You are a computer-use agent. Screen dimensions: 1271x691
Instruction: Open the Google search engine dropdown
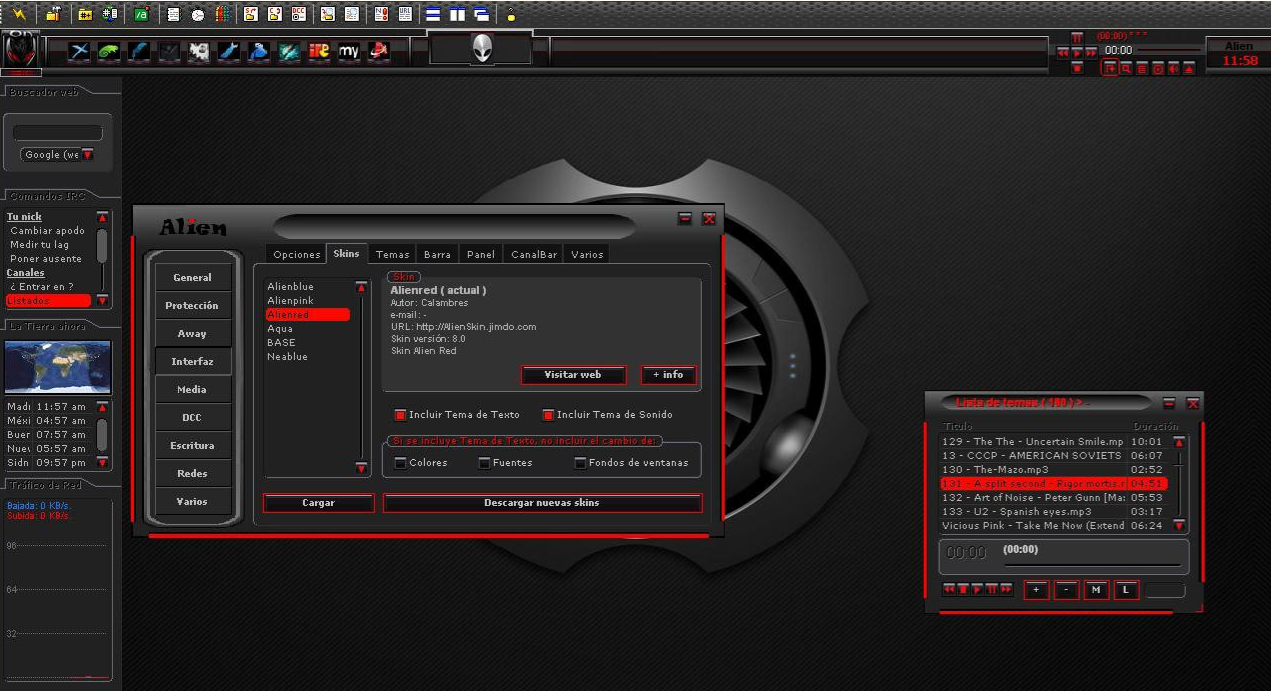[87, 155]
